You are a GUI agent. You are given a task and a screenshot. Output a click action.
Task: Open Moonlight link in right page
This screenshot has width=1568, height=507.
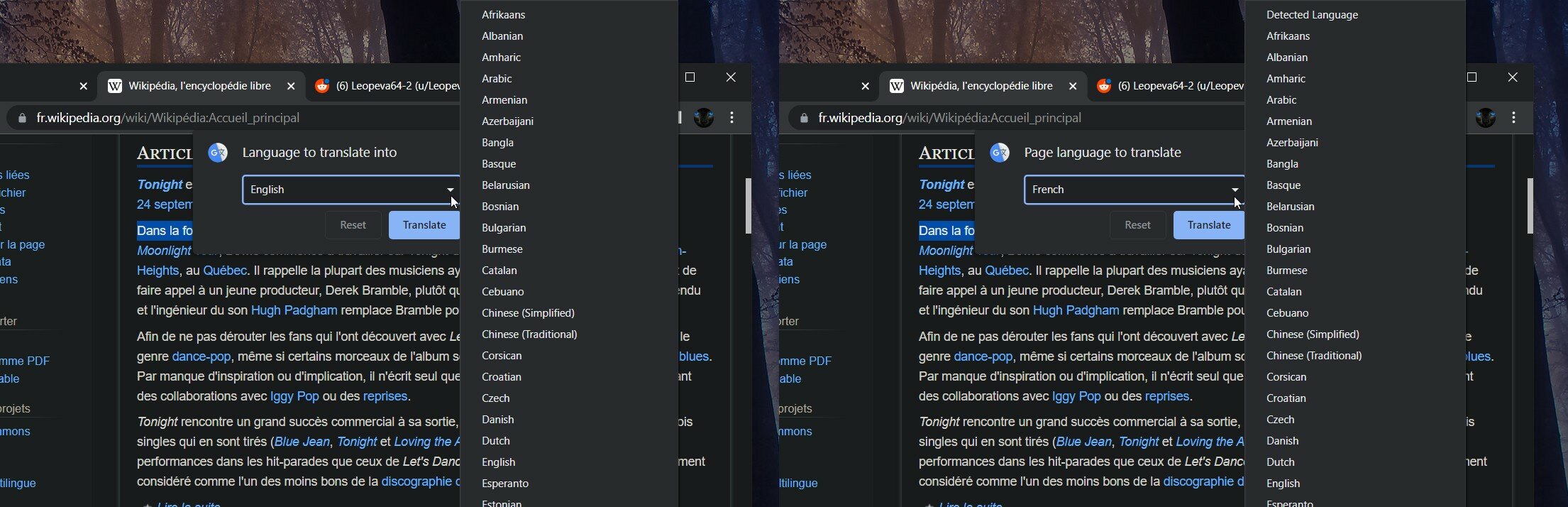pos(946,251)
